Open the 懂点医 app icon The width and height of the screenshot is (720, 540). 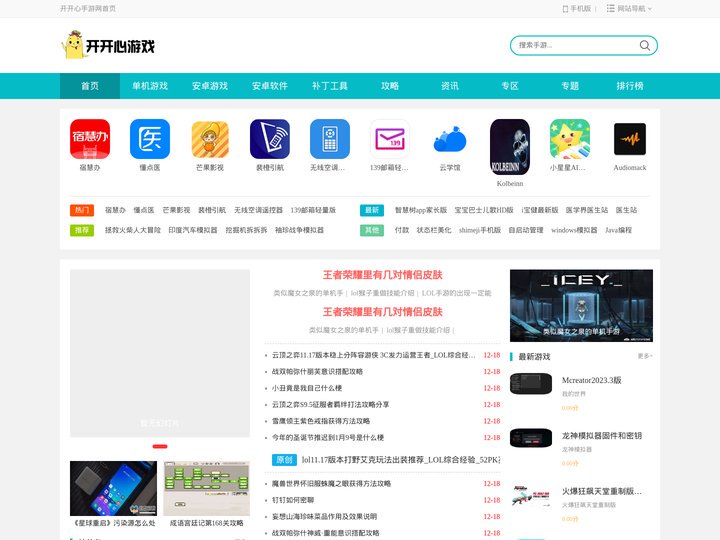tap(150, 139)
